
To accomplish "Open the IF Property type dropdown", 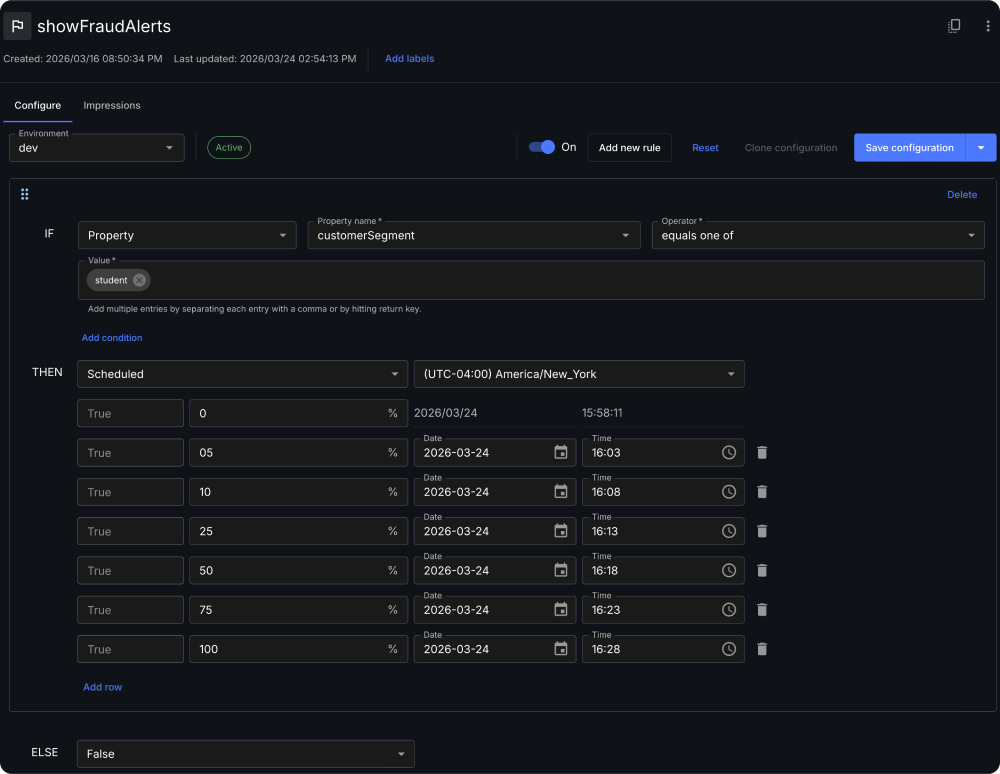I will (x=187, y=235).
